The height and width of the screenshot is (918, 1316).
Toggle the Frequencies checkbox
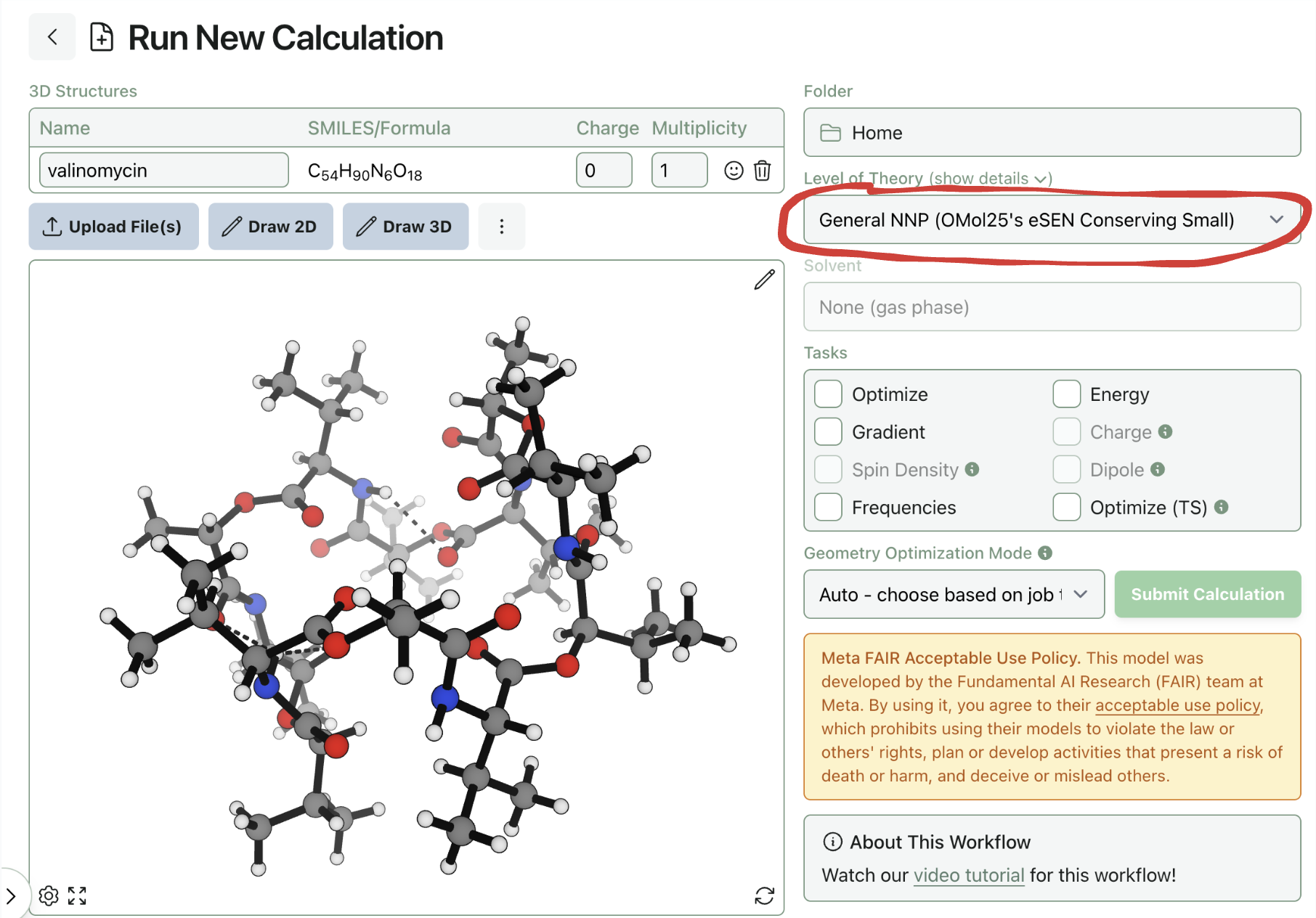[x=828, y=507]
